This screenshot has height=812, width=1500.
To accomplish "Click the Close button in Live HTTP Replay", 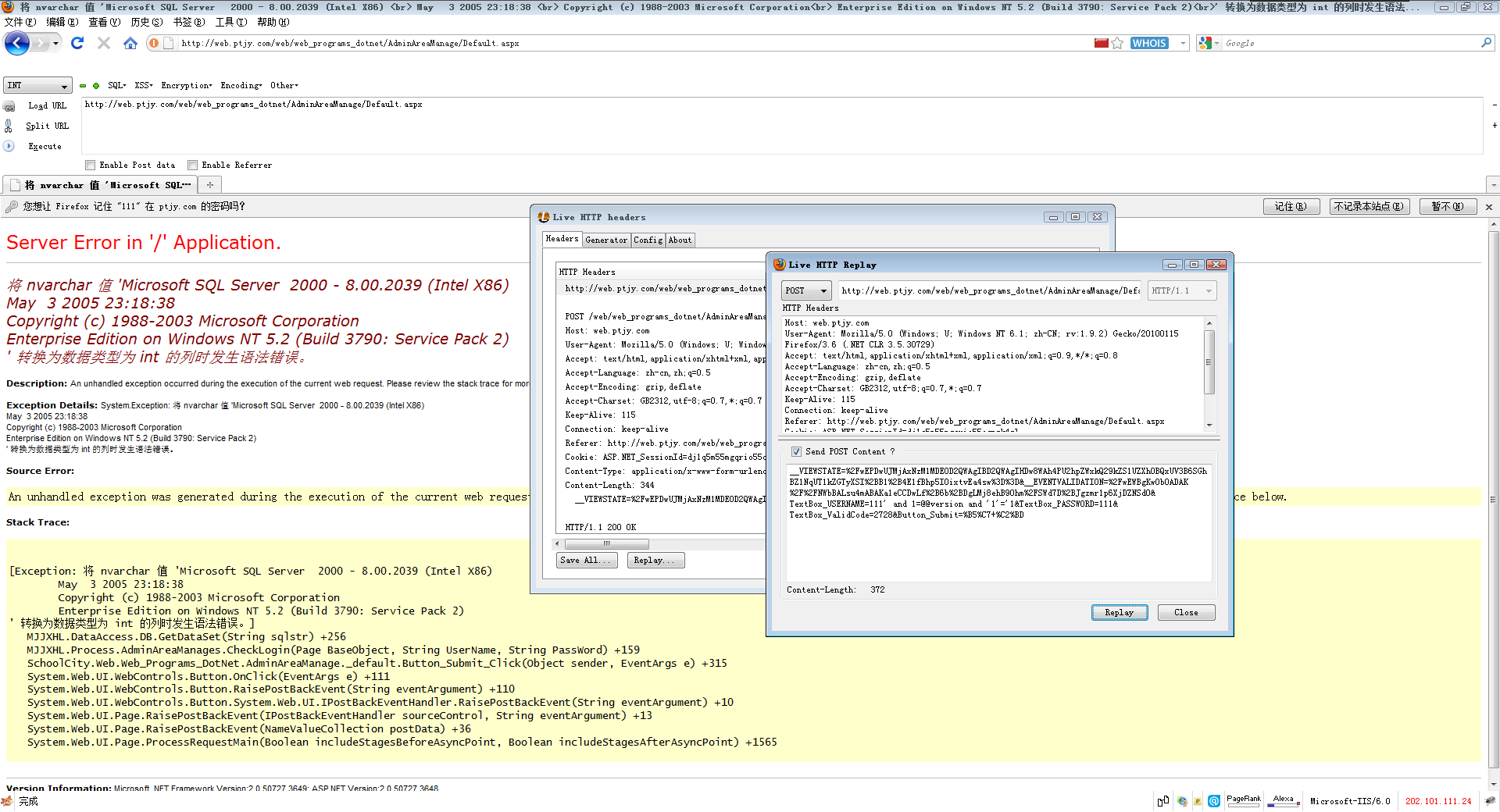I will click(x=1186, y=612).
